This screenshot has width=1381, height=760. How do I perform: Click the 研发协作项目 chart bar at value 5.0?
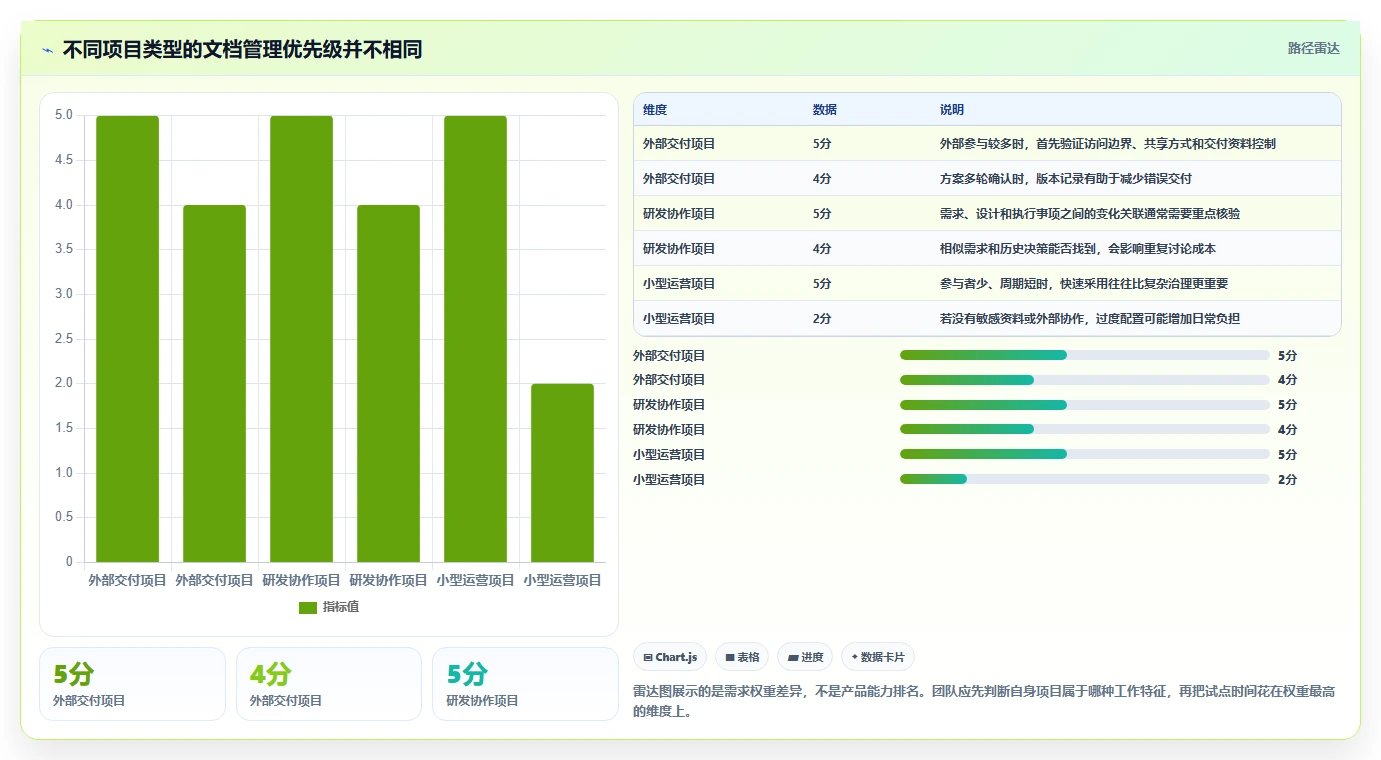(301, 339)
